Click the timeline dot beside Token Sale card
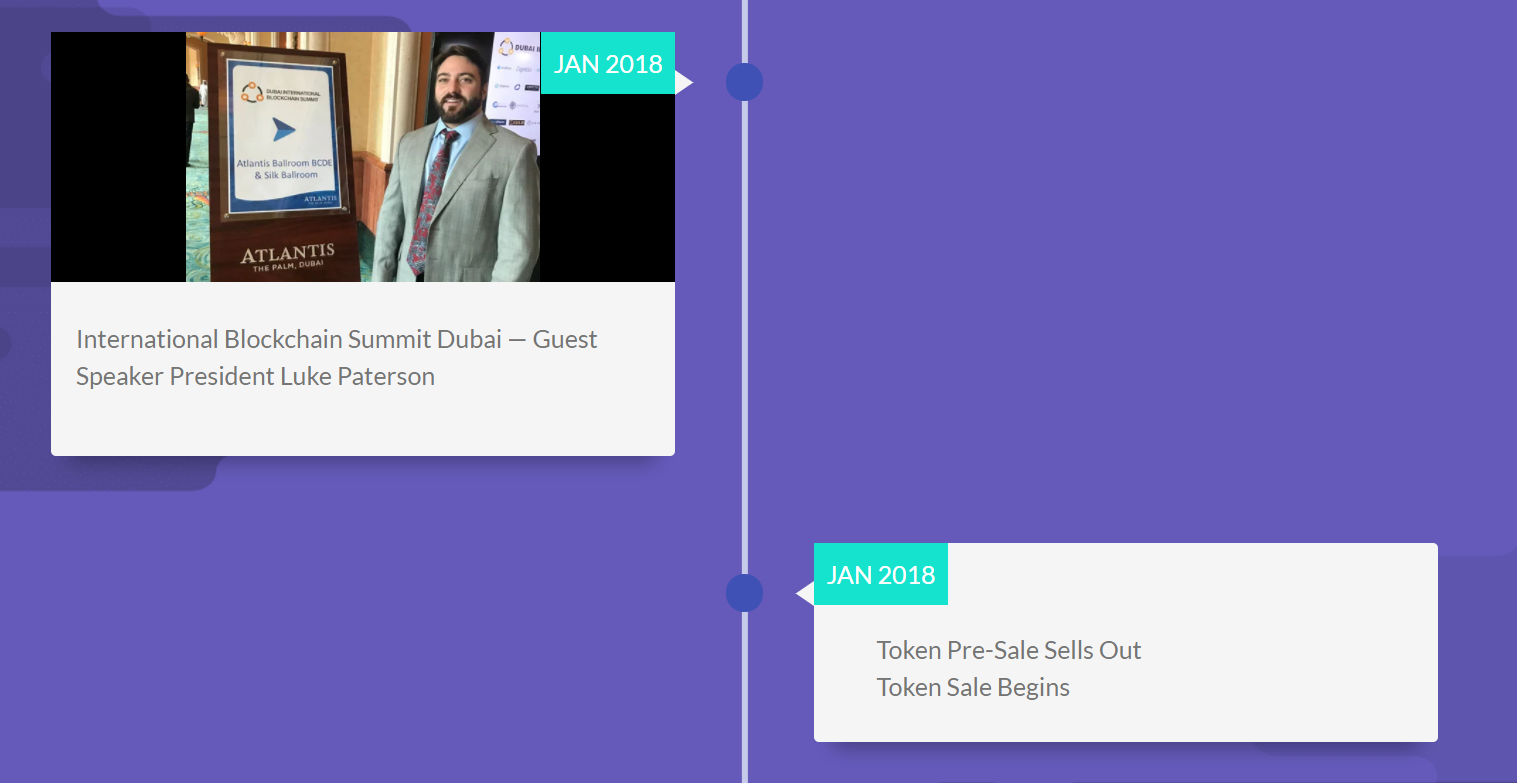 pyautogui.click(x=744, y=593)
